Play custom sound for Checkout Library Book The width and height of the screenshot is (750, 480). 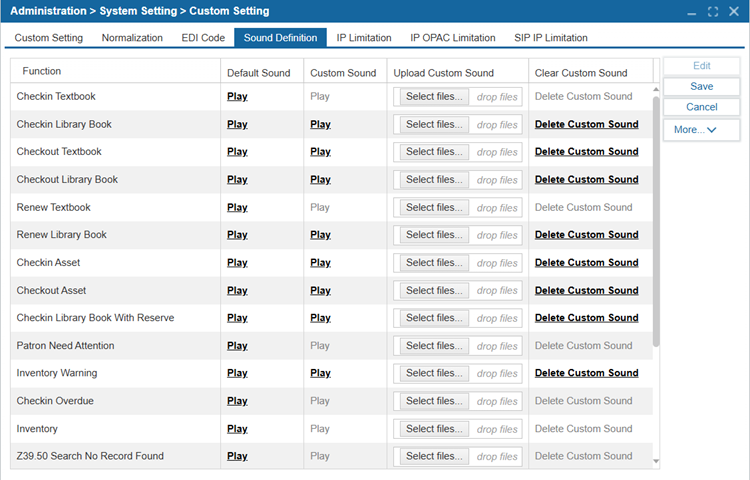coord(320,180)
